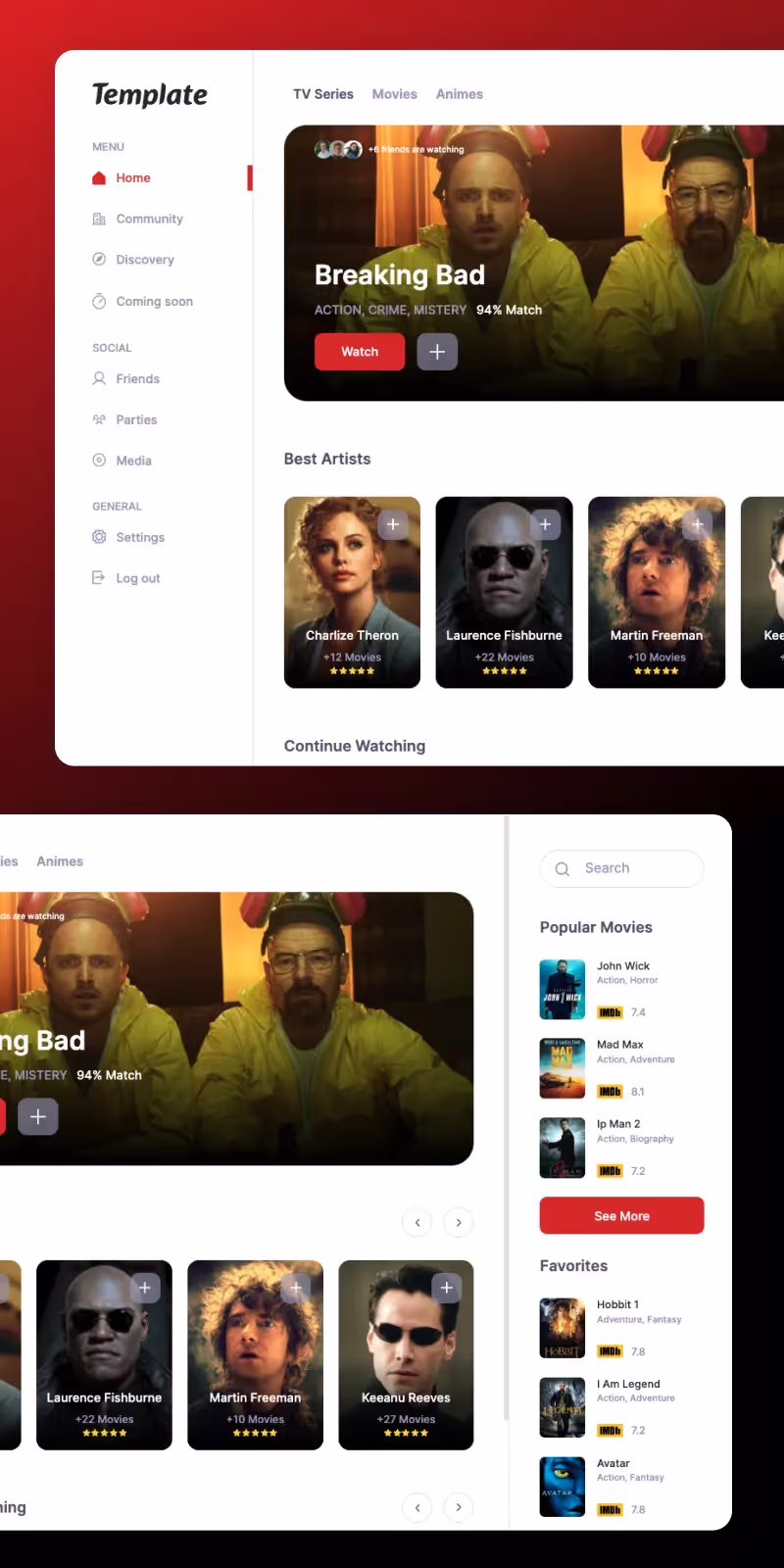Open Coming soon menu label
784x1568 pixels.
[155, 301]
